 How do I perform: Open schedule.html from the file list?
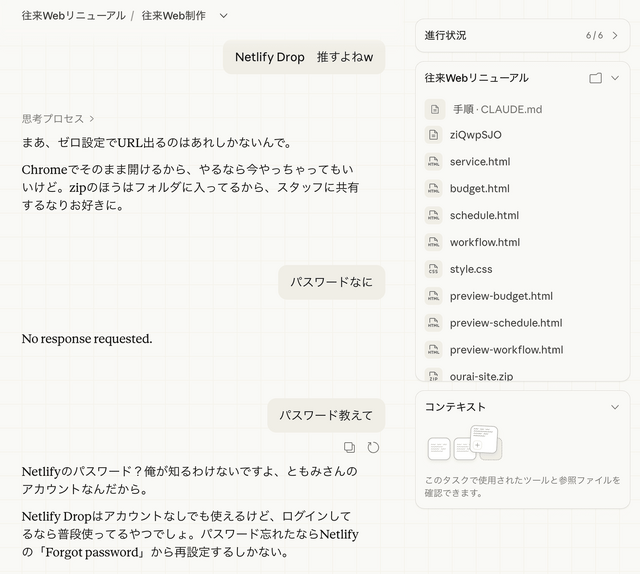pos(484,215)
